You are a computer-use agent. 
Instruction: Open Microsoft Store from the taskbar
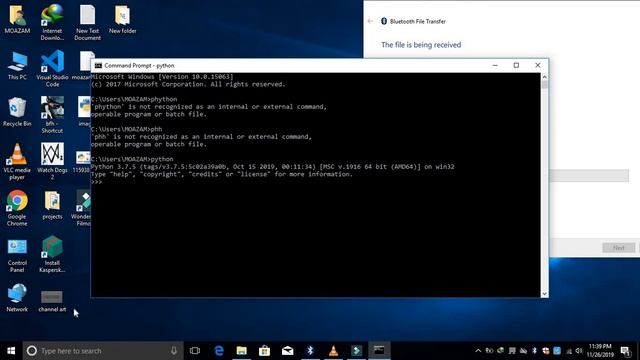[x=264, y=351]
